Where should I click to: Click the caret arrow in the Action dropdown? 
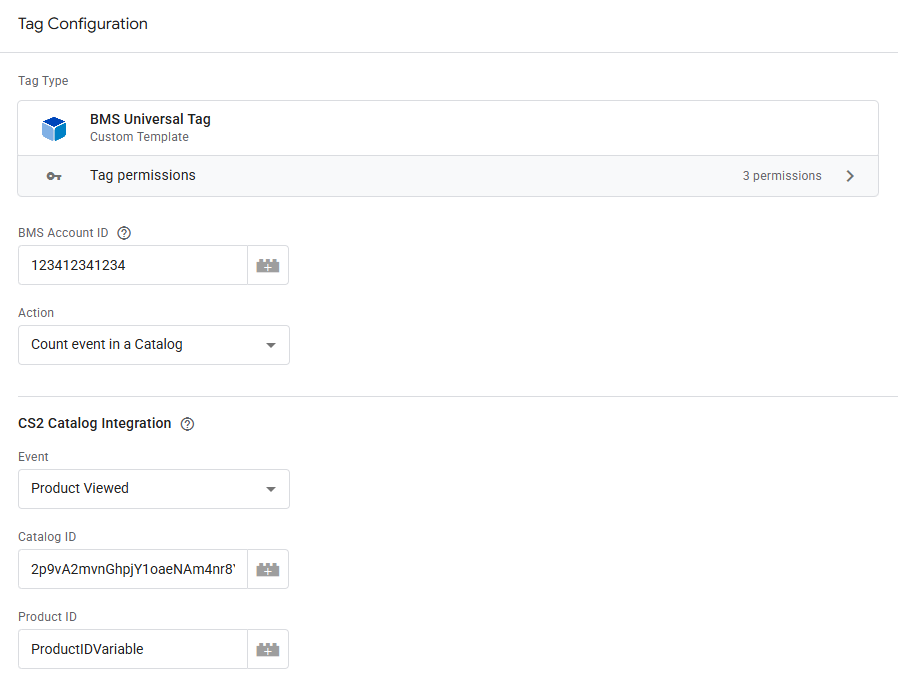tap(270, 345)
